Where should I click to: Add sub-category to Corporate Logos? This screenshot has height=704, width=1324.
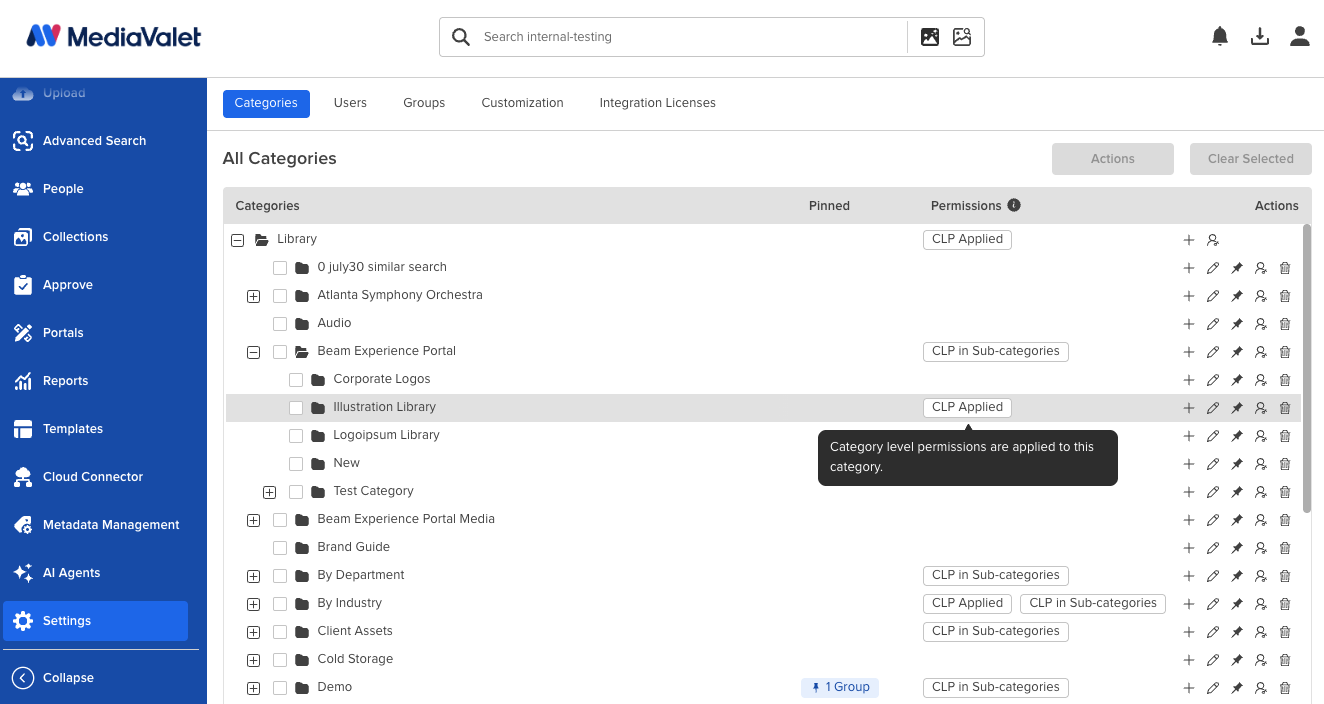(x=1189, y=380)
